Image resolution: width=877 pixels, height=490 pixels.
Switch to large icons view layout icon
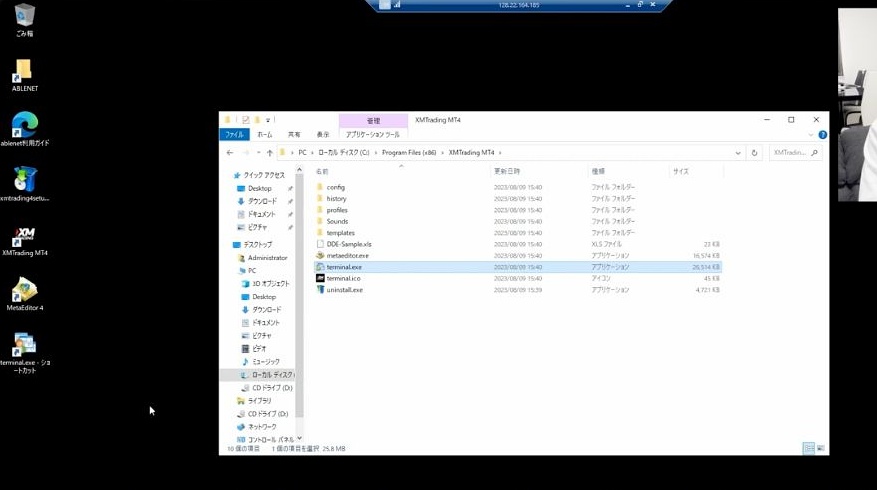click(821, 448)
